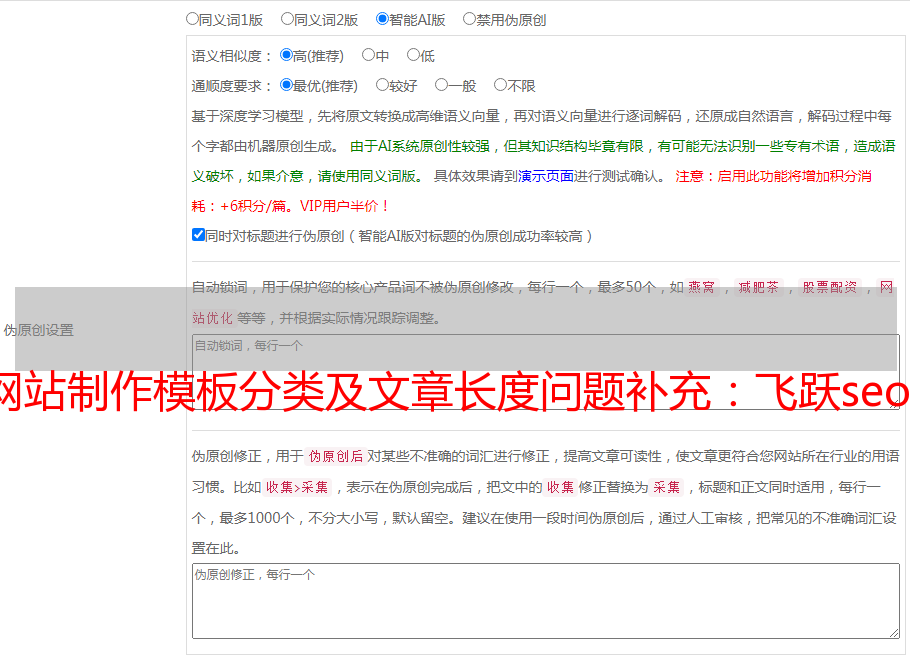Viewport: 911px width, 658px height.
Task: Click the 语义相似度： label text
Action: [x=232, y=56]
